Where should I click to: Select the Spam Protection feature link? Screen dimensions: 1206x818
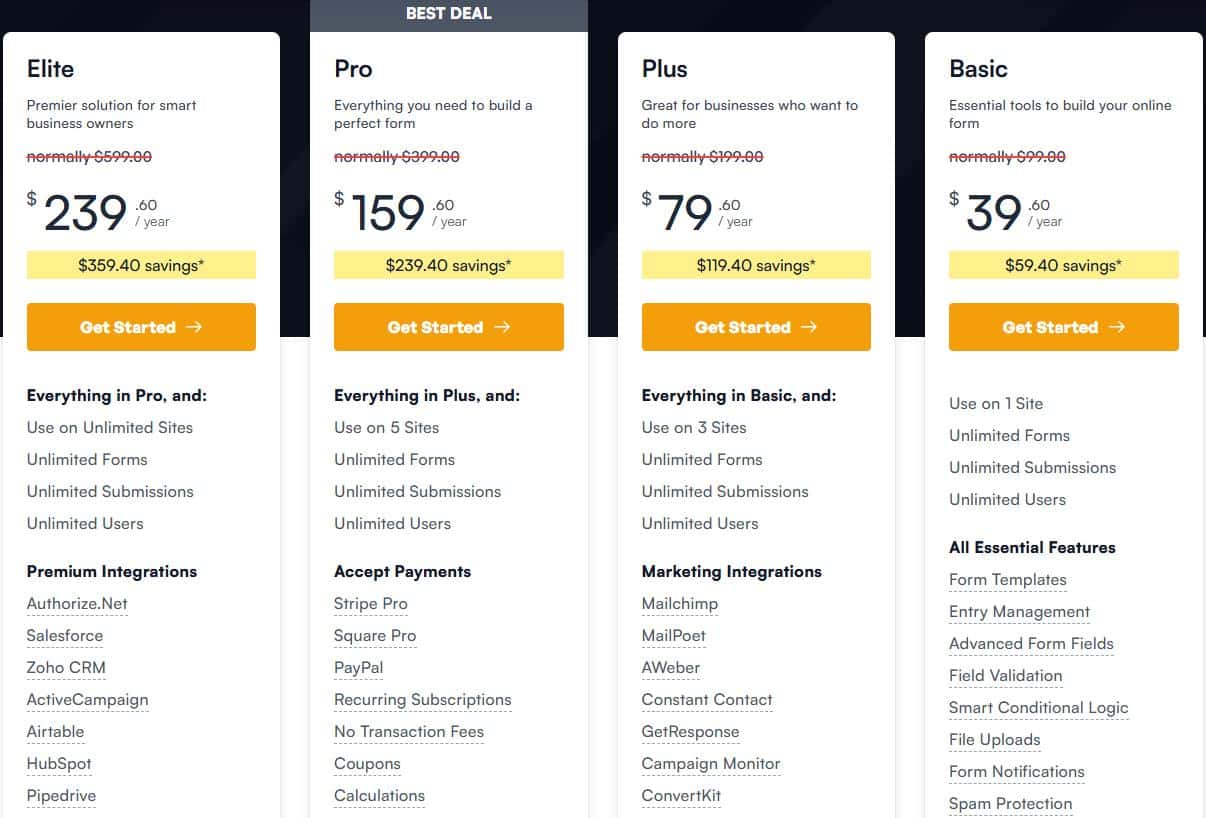click(1010, 803)
